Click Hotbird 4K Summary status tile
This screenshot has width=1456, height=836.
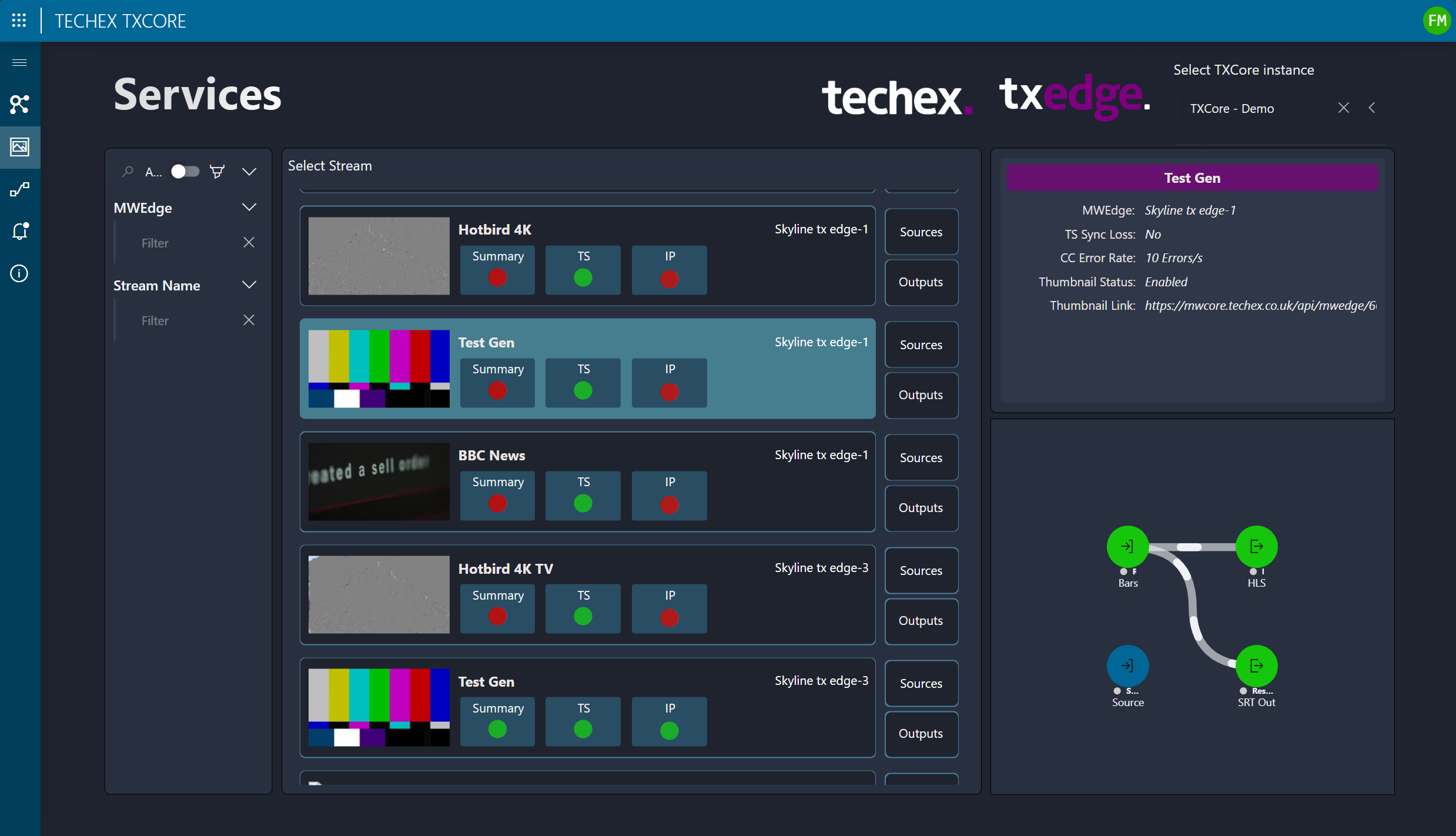(x=497, y=270)
